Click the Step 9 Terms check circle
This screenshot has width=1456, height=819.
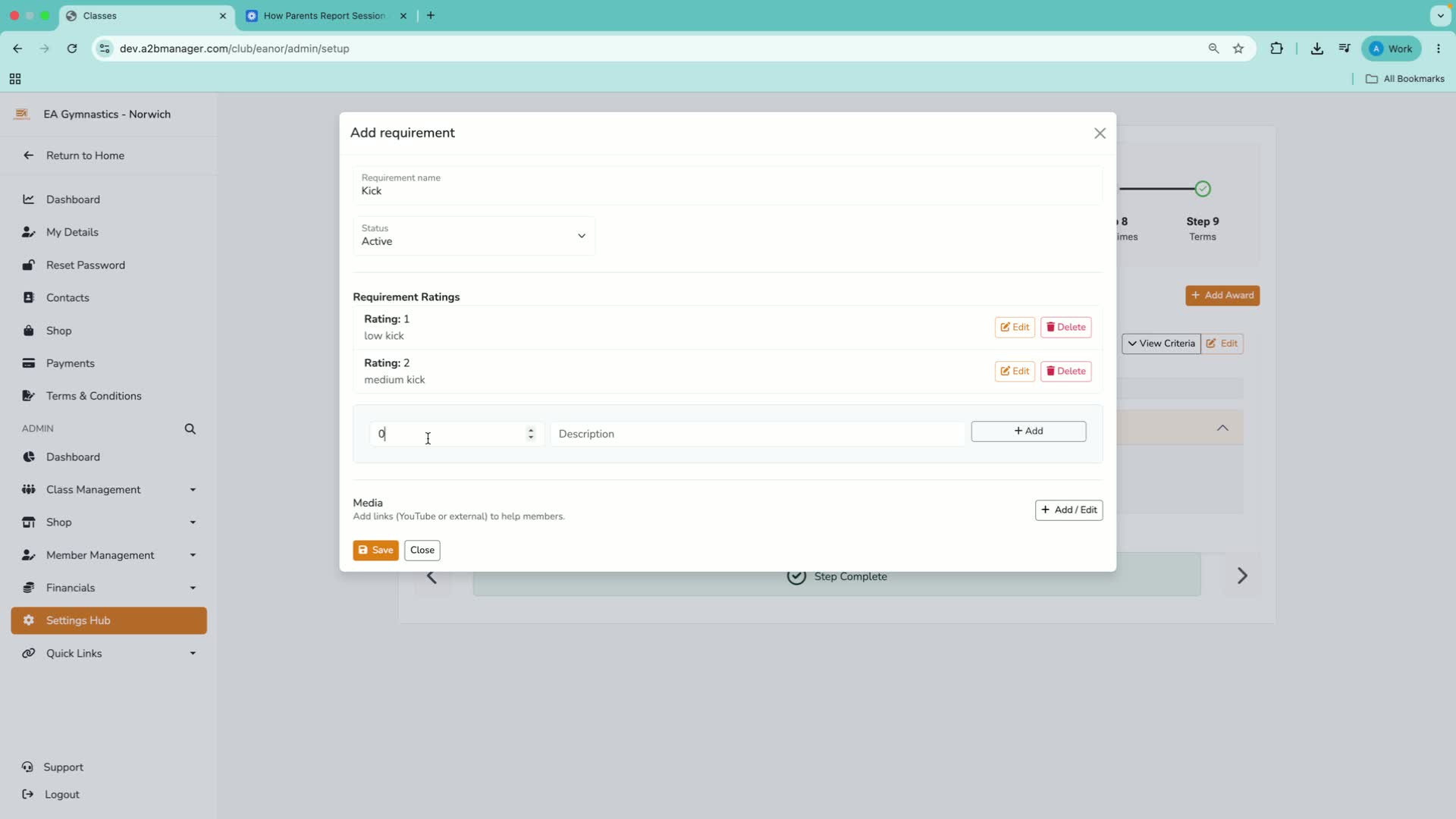[1203, 189]
